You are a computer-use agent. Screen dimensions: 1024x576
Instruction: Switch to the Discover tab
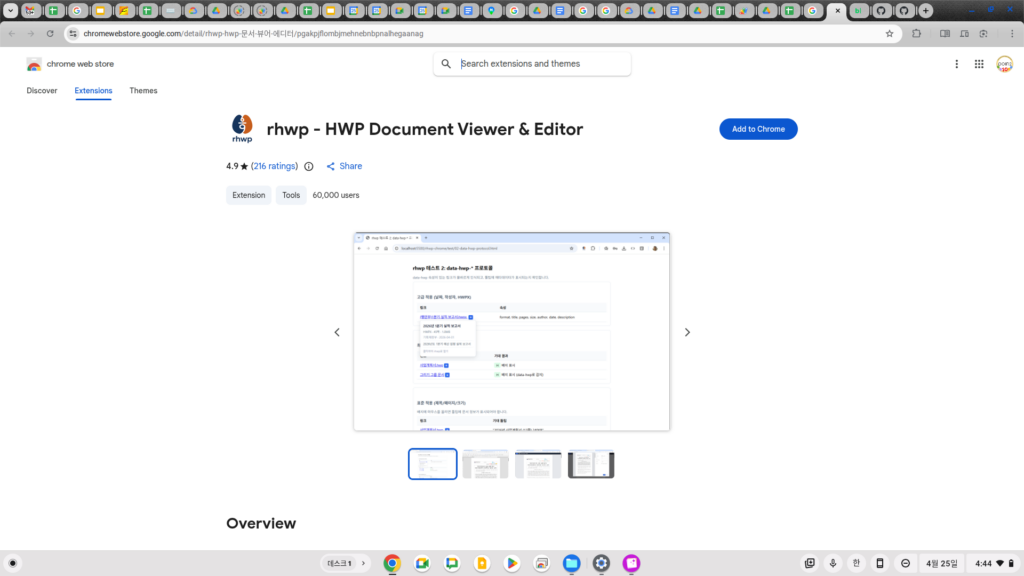(x=42, y=91)
